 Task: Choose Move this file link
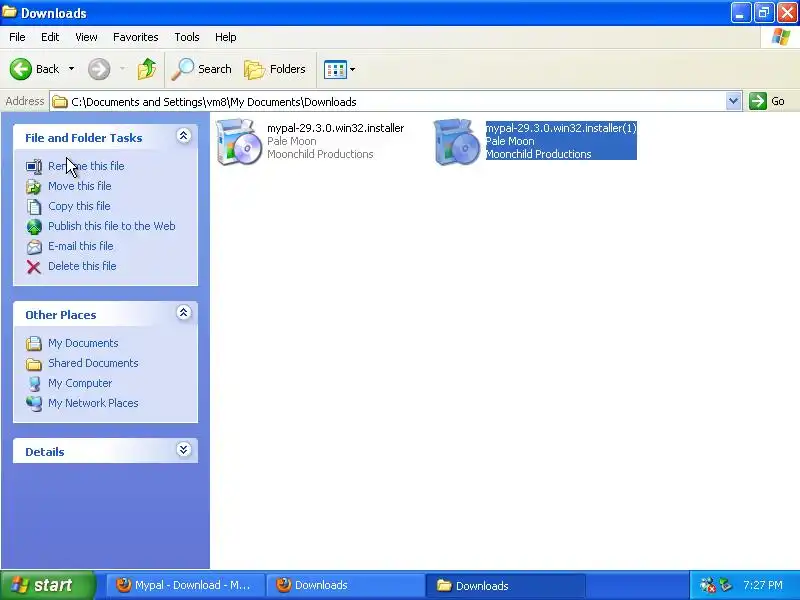pos(80,186)
